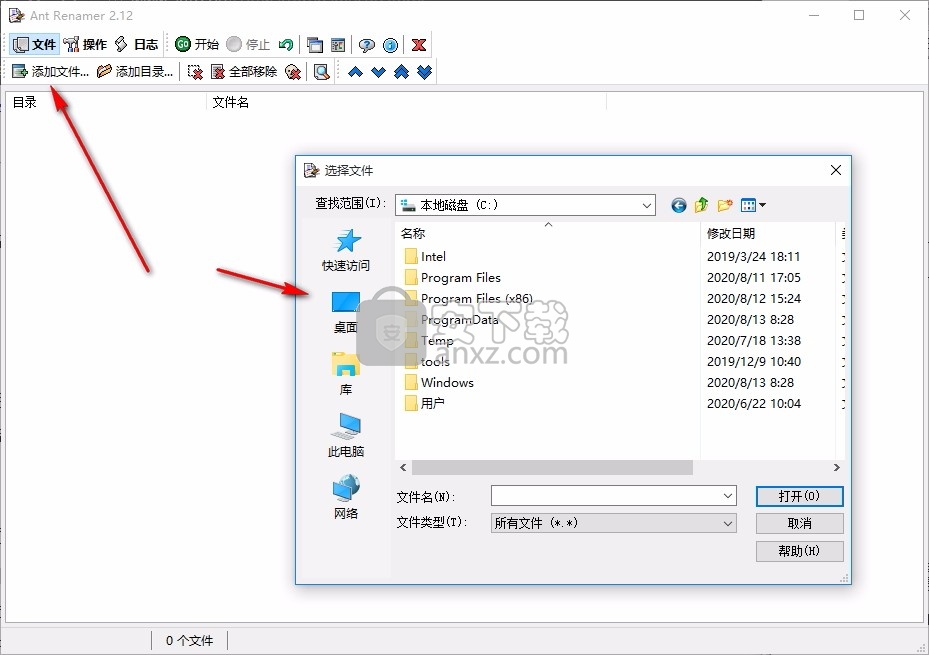Sort the file list by 名称 column
Screen dimensions: 929x655
[x=547, y=233]
